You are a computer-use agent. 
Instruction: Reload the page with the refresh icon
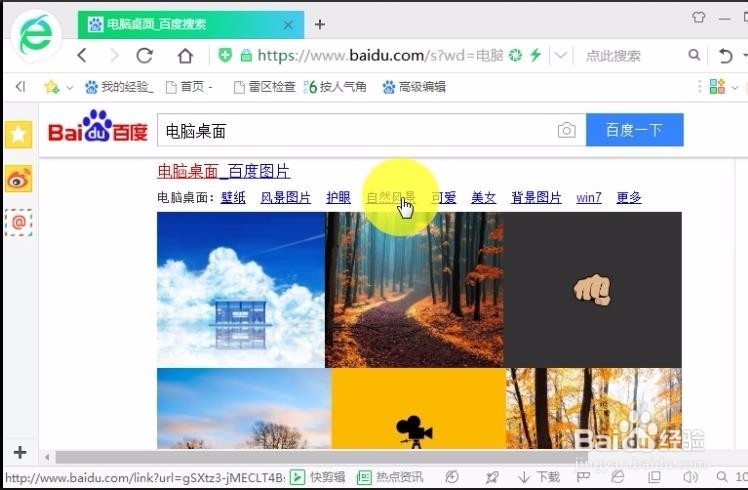pyautogui.click(x=145, y=55)
